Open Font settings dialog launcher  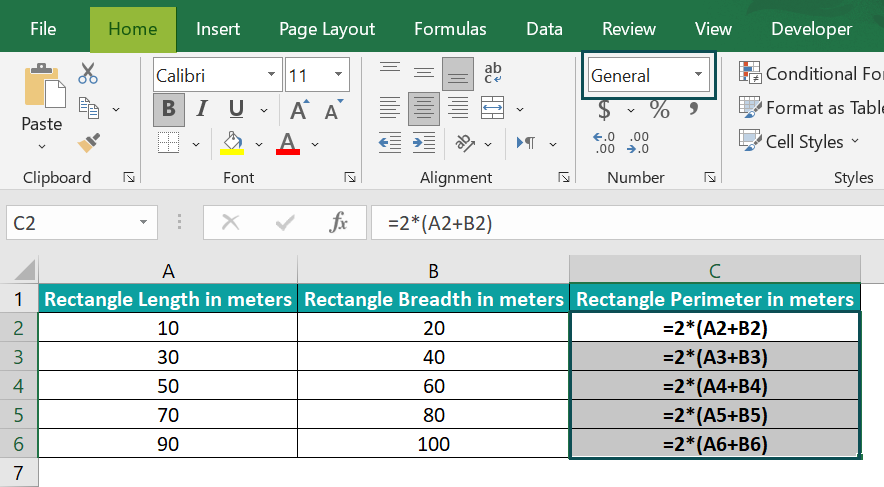pyautogui.click(x=350, y=178)
